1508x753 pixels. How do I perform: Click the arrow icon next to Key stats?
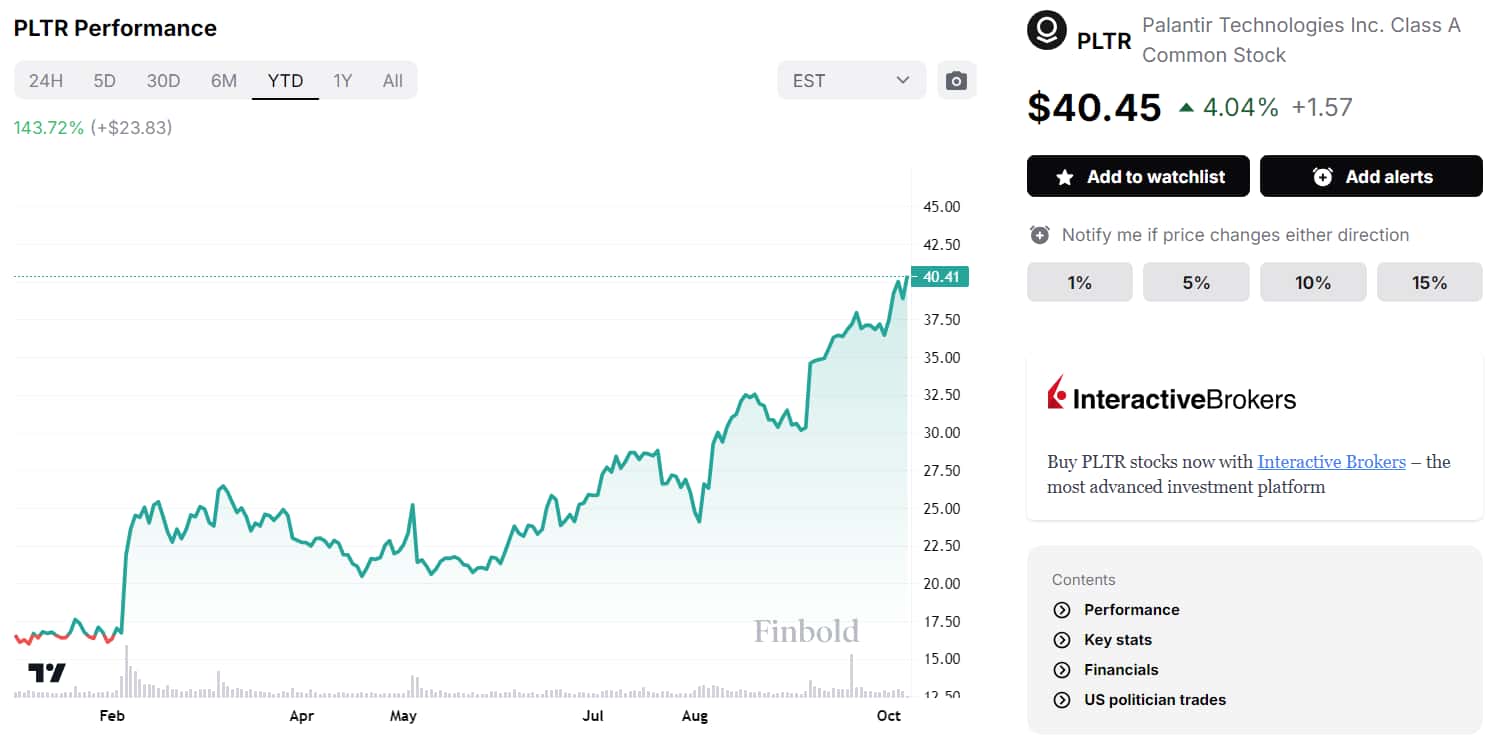coord(1061,640)
